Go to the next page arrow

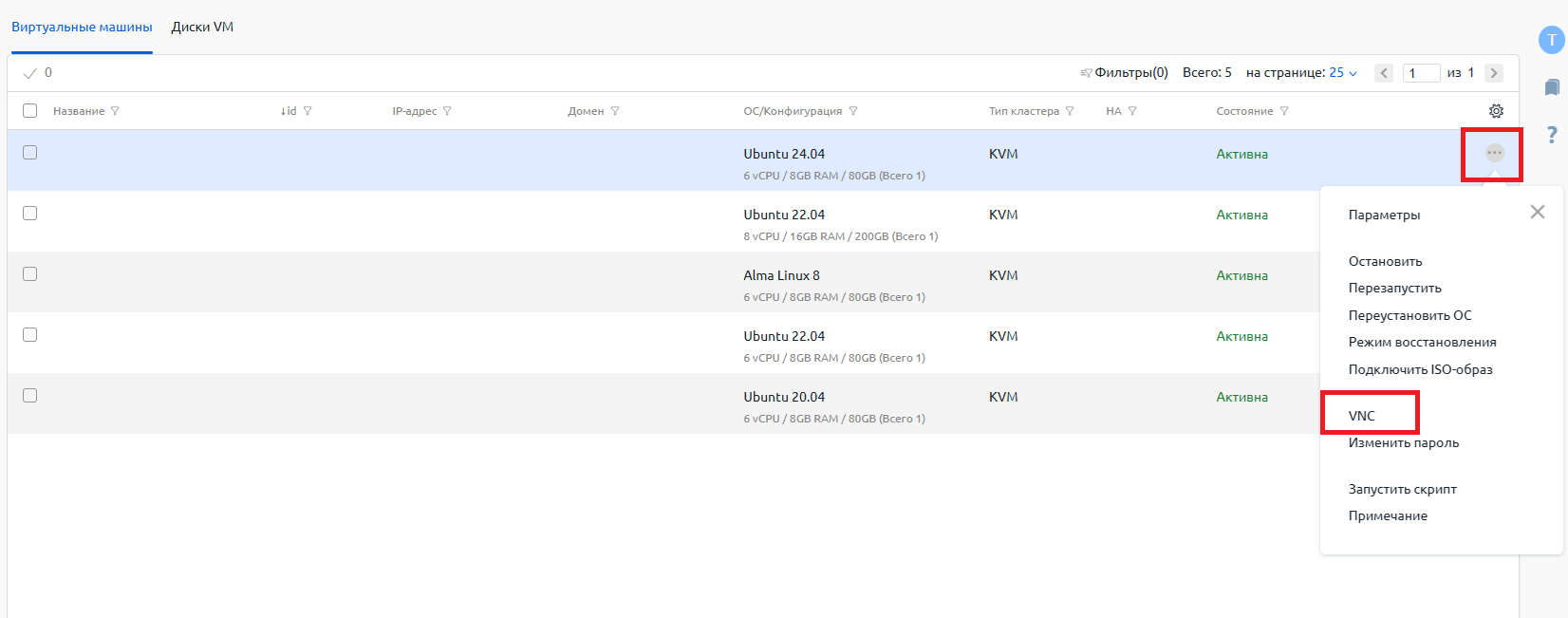(1494, 73)
